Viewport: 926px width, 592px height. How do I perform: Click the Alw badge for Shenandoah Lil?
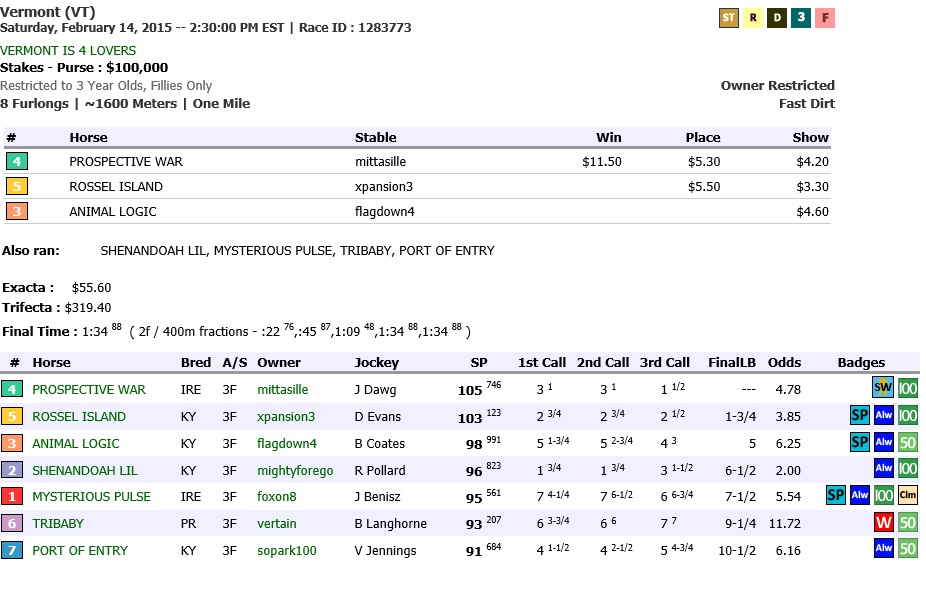(x=883, y=469)
